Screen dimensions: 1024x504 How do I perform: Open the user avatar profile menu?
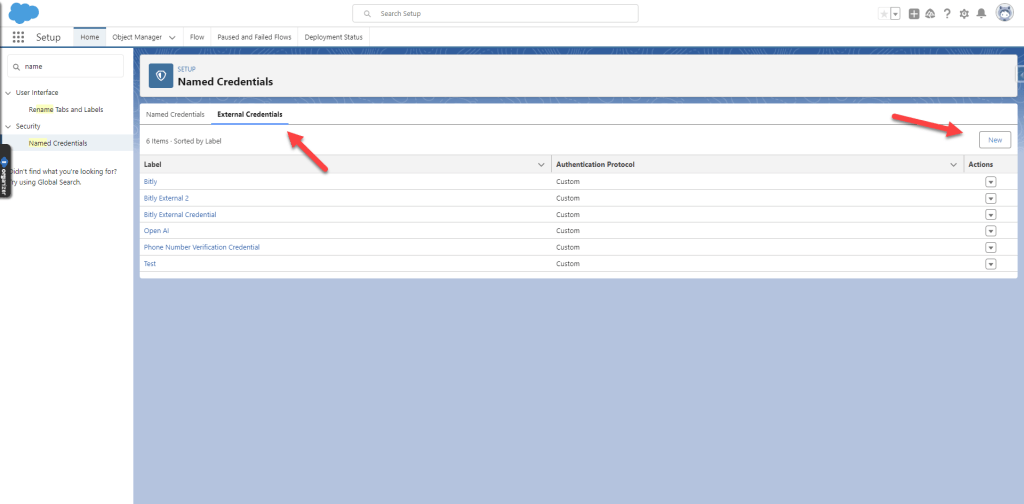1004,13
